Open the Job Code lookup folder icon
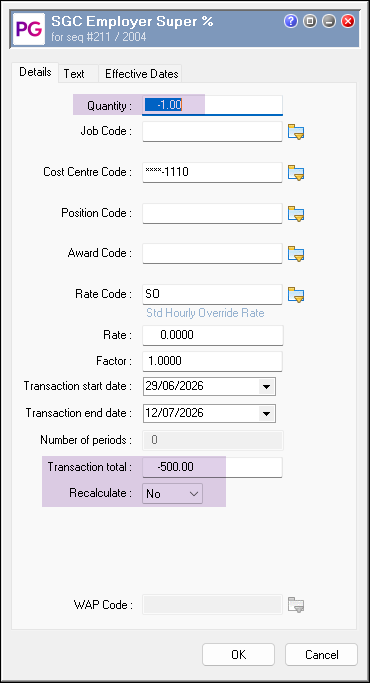370x683 pixels. pos(296,132)
